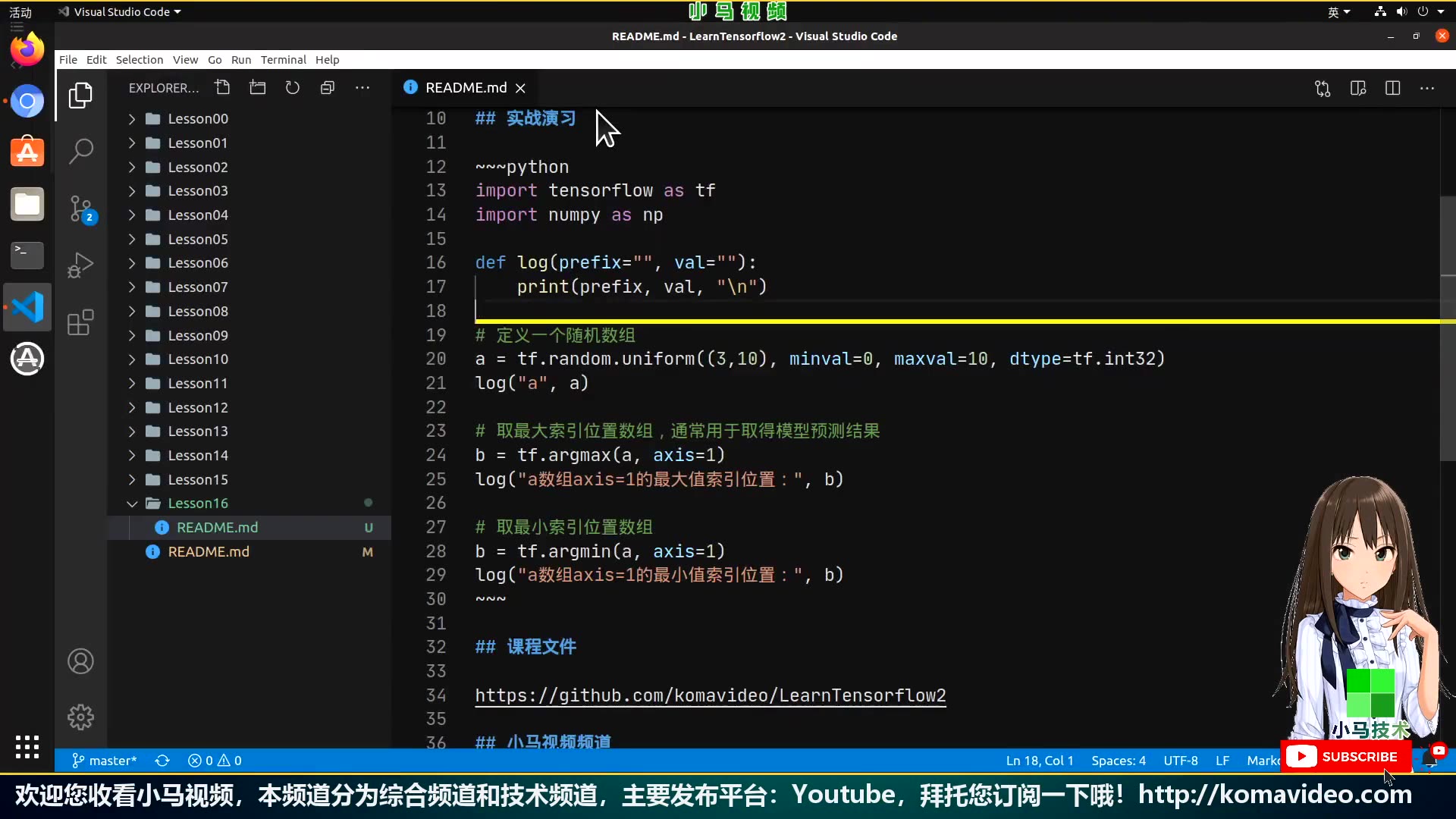1456x819 pixels.
Task: Click Refresh Explorer icon
Action: pyautogui.click(x=293, y=87)
